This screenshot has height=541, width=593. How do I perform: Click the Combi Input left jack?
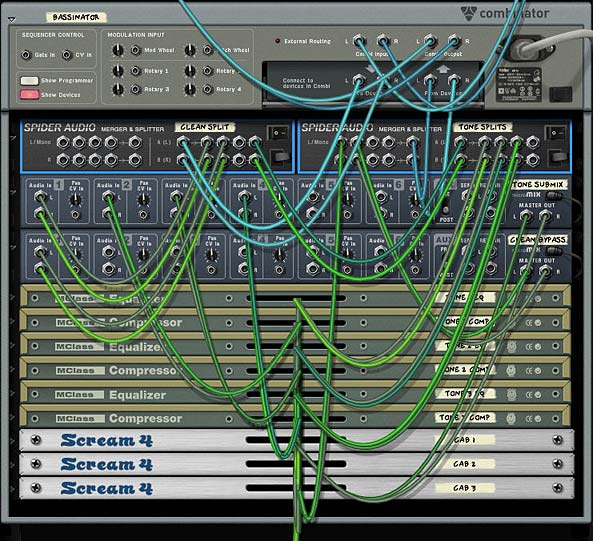[x=359, y=40]
